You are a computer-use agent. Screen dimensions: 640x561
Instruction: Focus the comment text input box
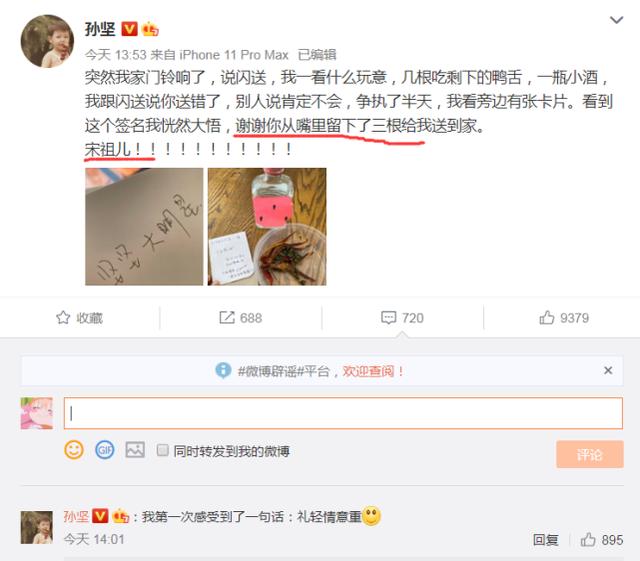point(343,413)
